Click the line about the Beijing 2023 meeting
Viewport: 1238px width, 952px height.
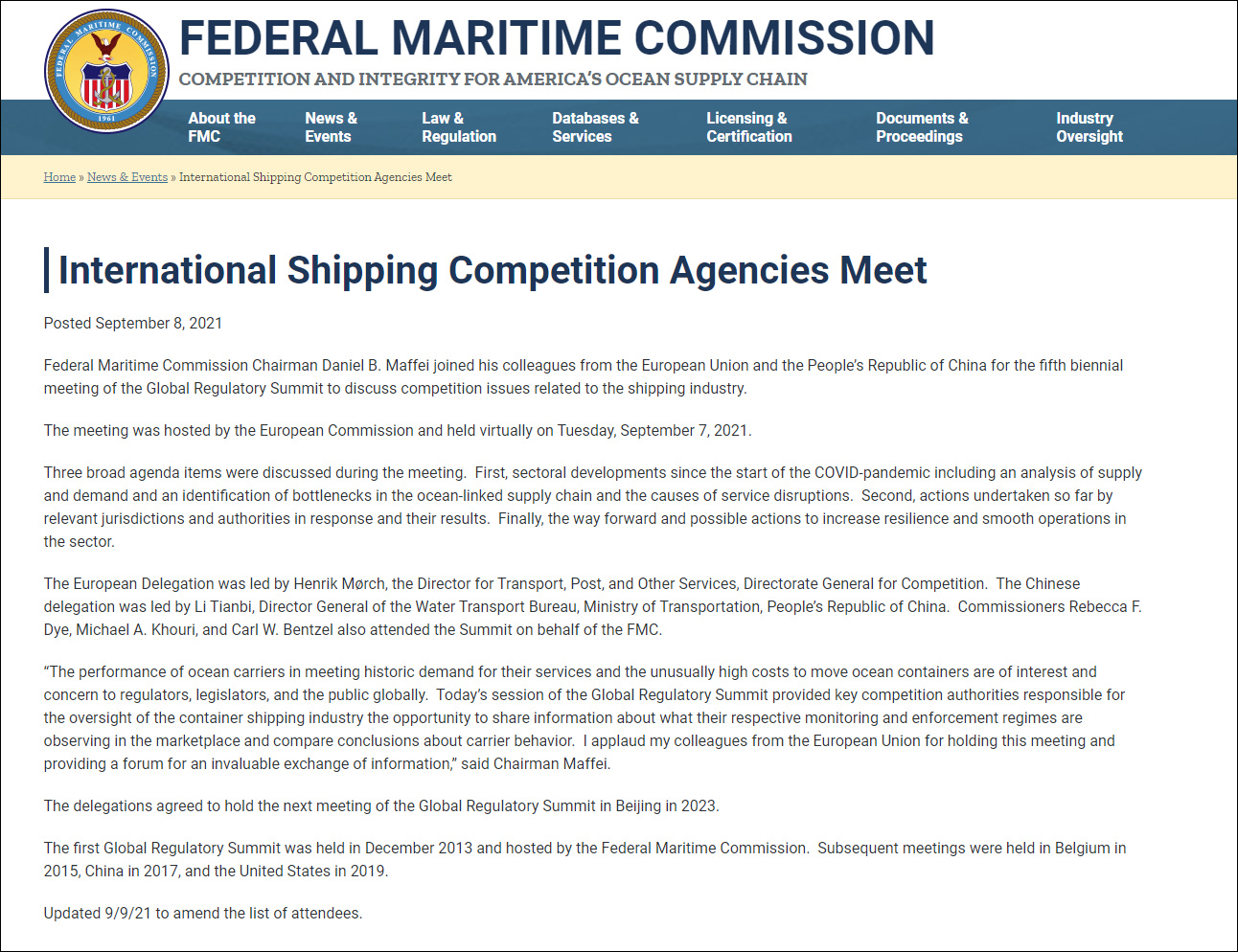pyautogui.click(x=381, y=806)
